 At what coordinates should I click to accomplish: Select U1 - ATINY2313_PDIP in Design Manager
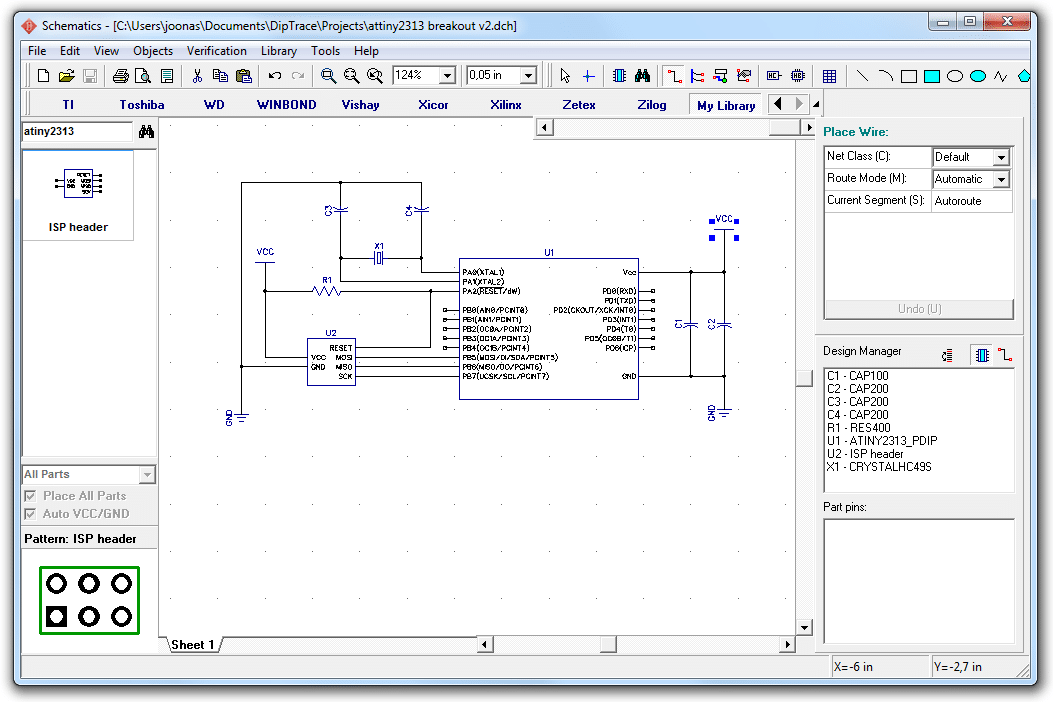point(882,441)
